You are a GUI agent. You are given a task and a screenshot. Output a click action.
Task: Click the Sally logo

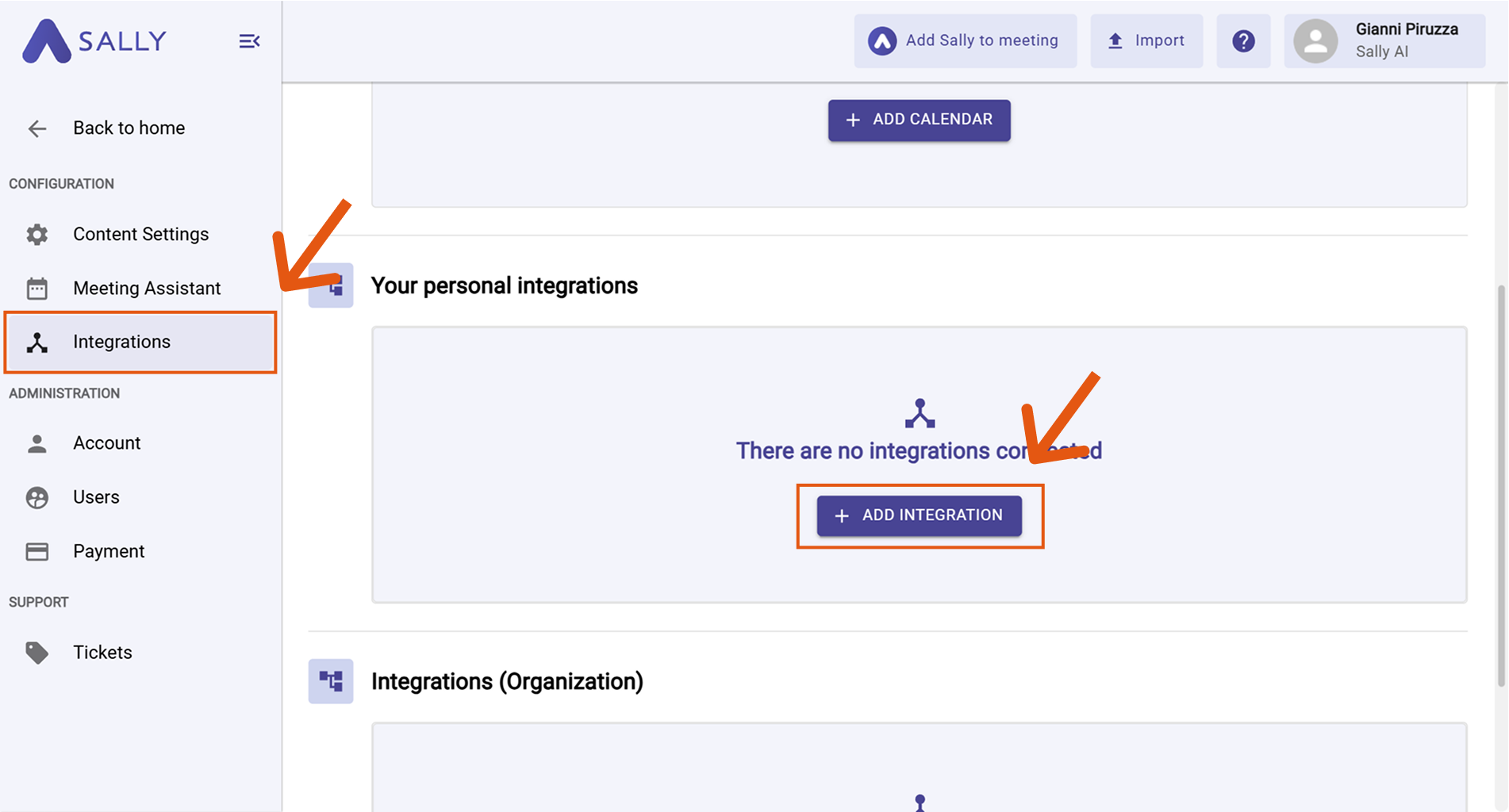pyautogui.click(x=94, y=40)
